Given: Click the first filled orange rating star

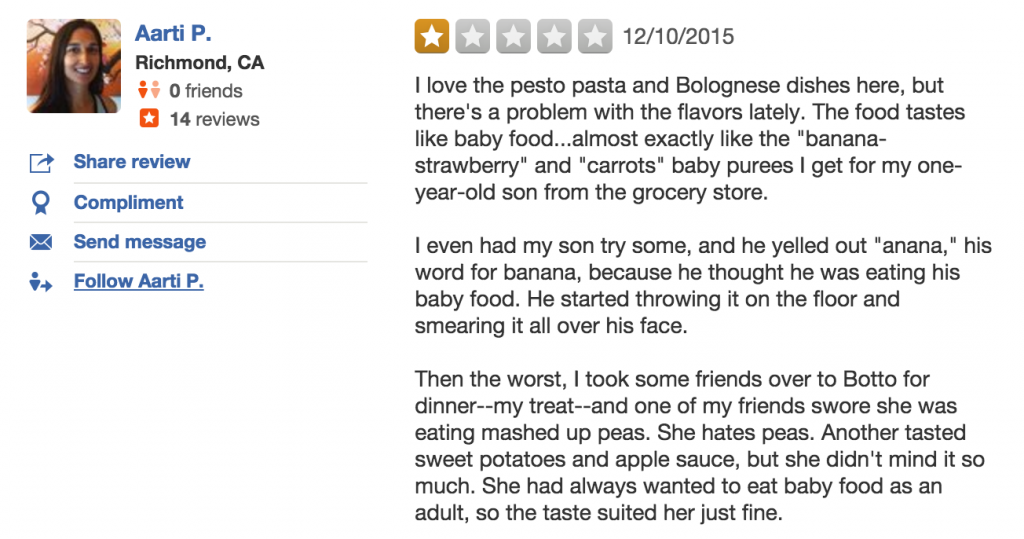Looking at the screenshot, I should 432,37.
